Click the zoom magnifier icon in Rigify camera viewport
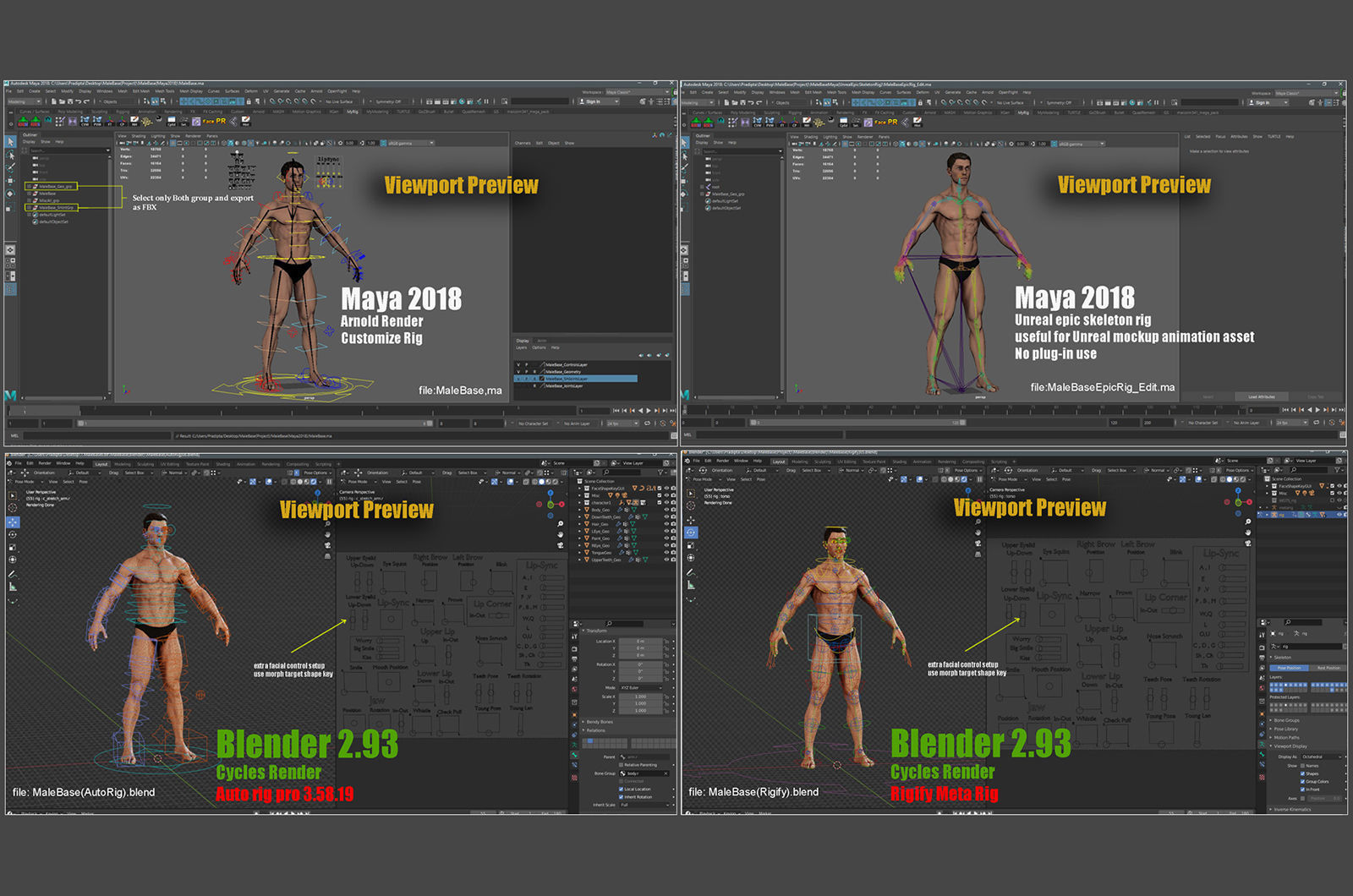 coord(1248,522)
